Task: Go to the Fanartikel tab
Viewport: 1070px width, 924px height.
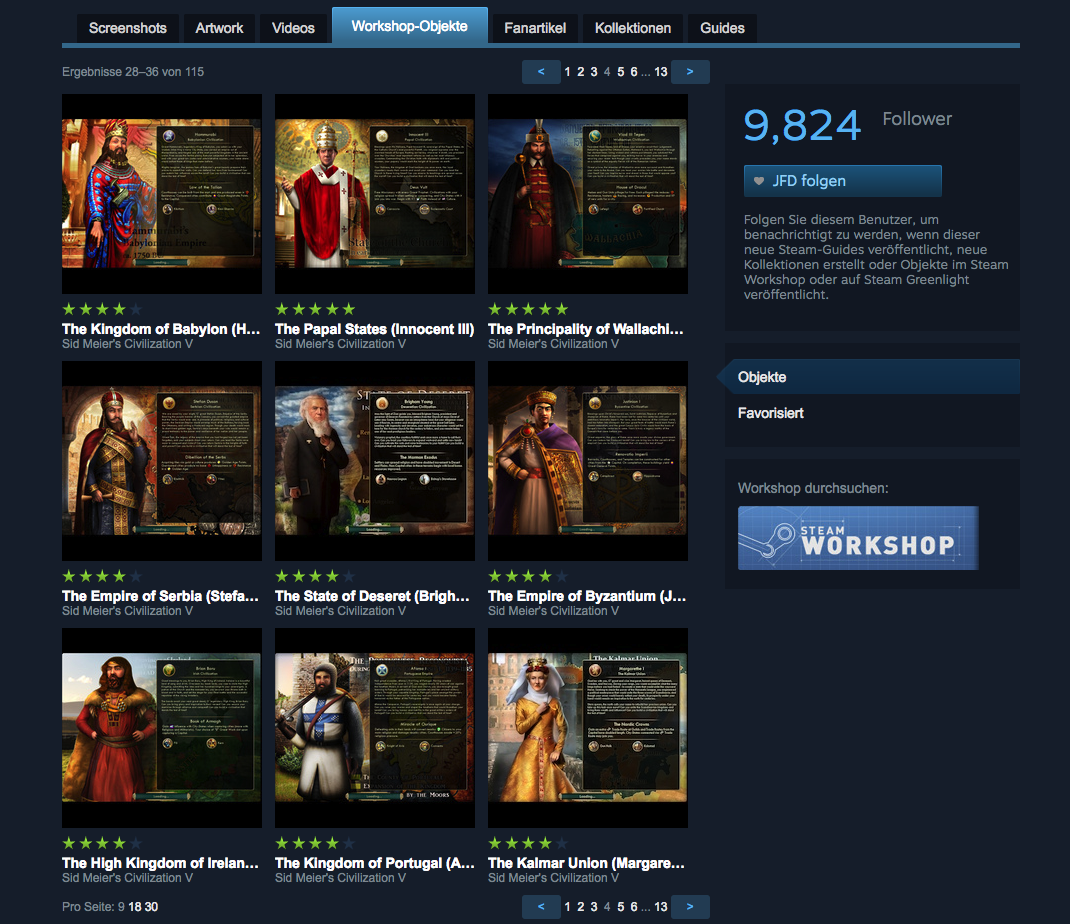Action: coord(535,28)
